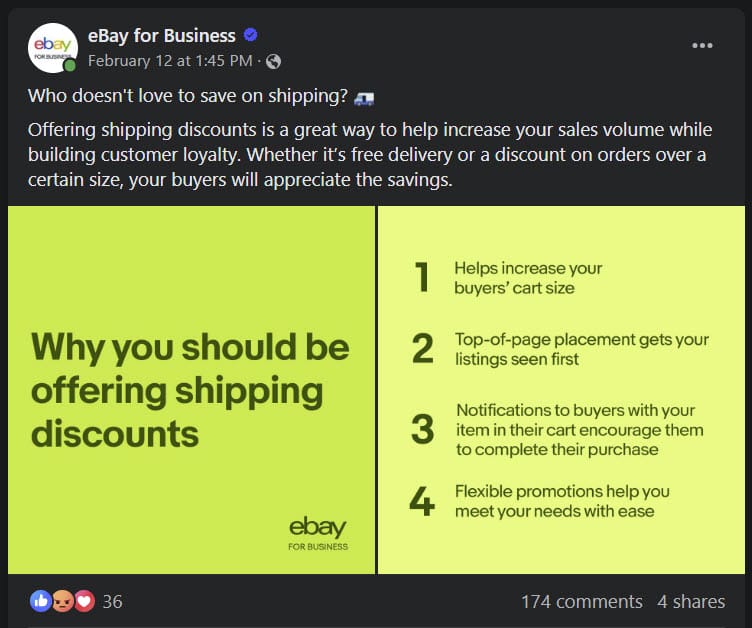
Task: Open the post options three-dot menu
Action: pyautogui.click(x=703, y=46)
